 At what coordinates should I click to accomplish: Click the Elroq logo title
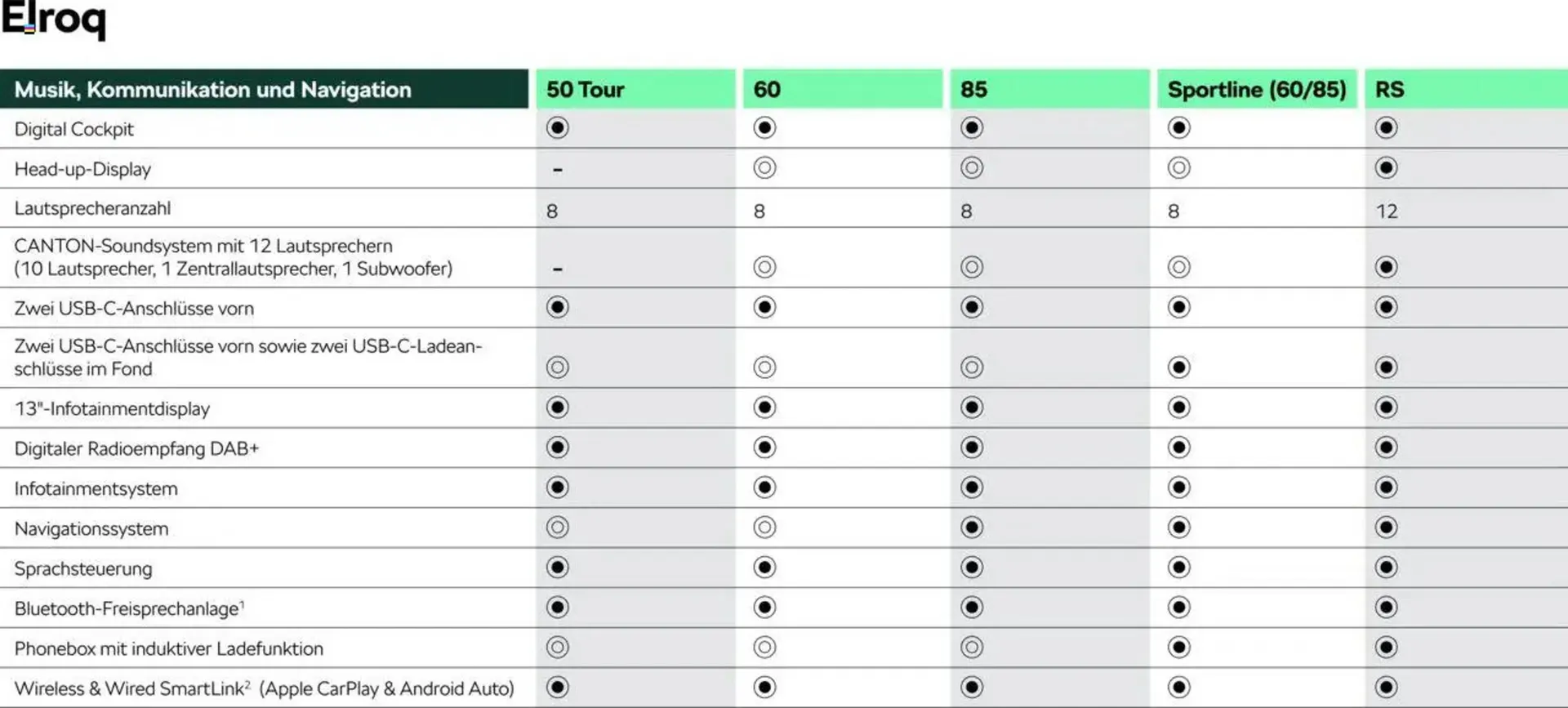click(54, 20)
